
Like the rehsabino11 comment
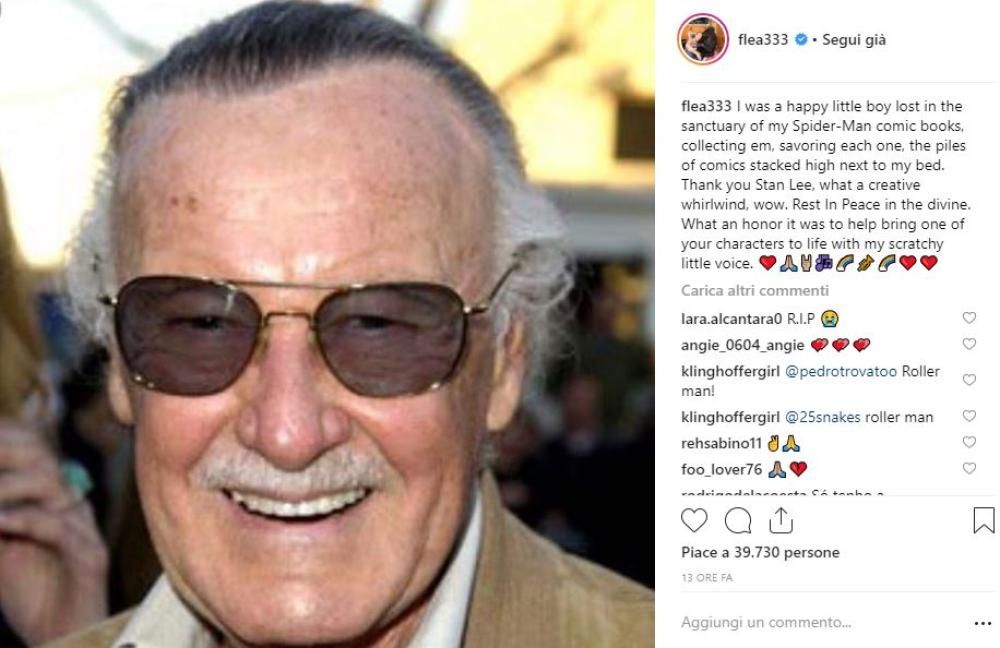tap(968, 442)
